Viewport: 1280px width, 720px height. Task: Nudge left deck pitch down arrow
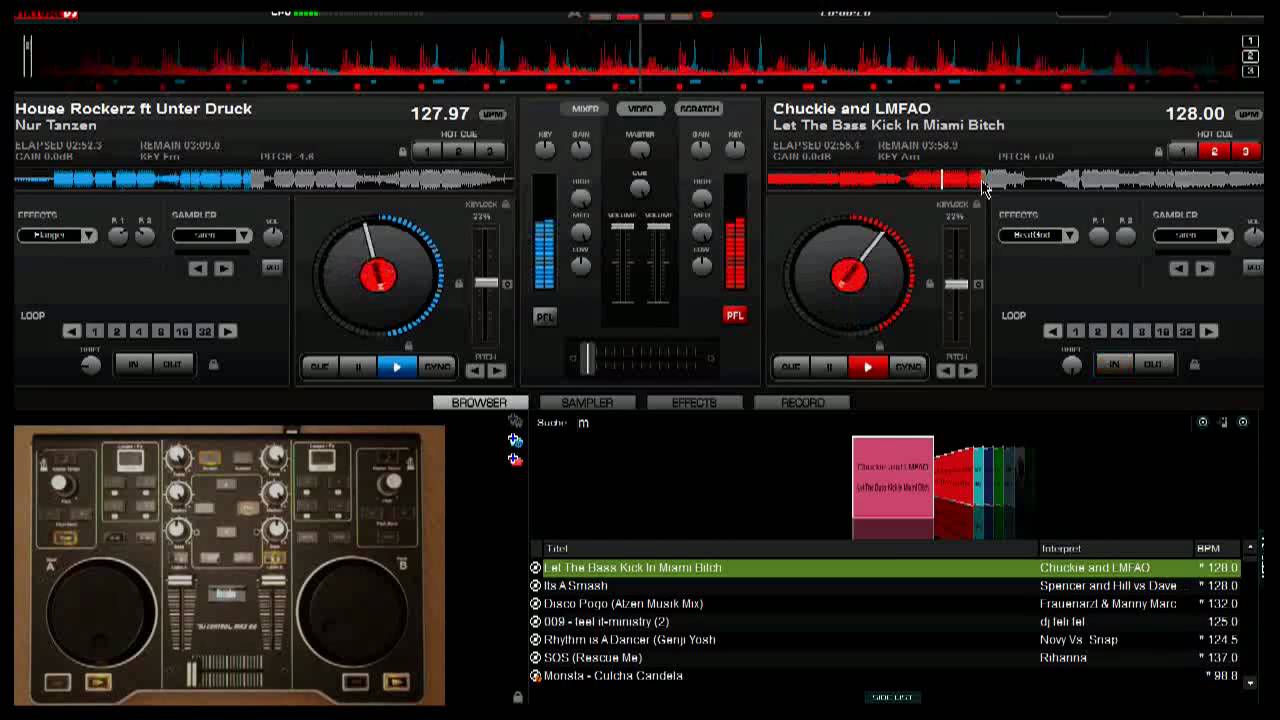tap(476, 371)
